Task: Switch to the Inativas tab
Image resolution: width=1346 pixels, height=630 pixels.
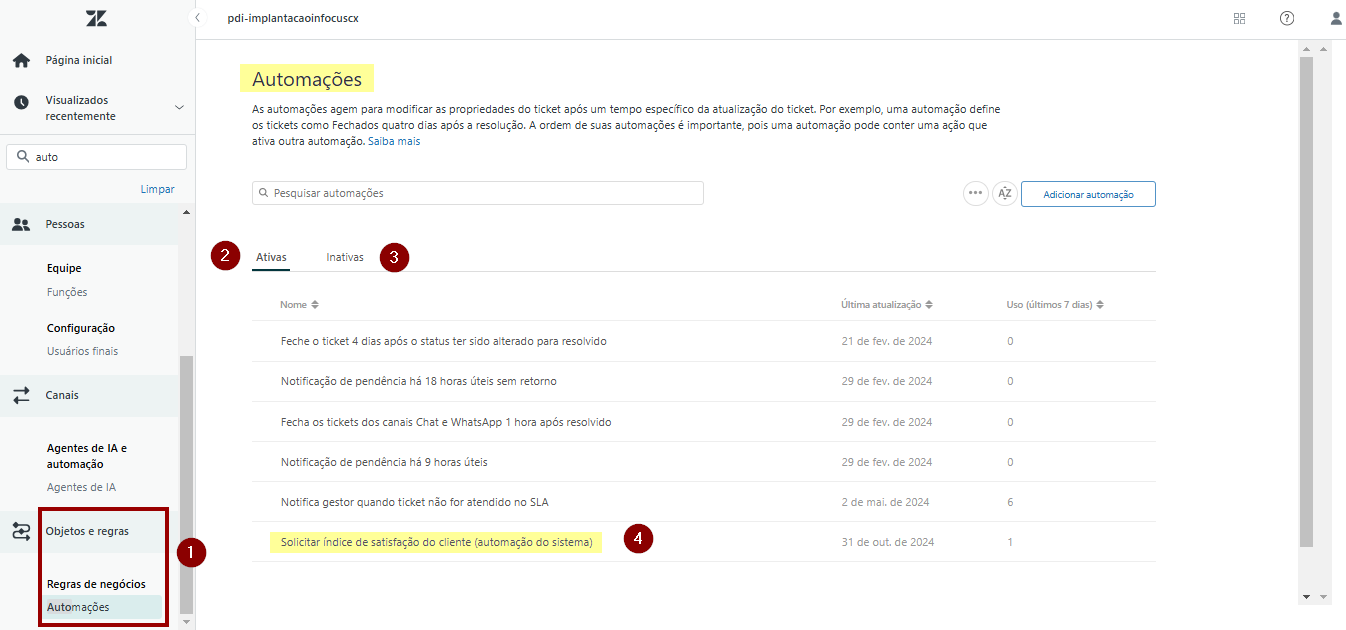Action: (345, 258)
